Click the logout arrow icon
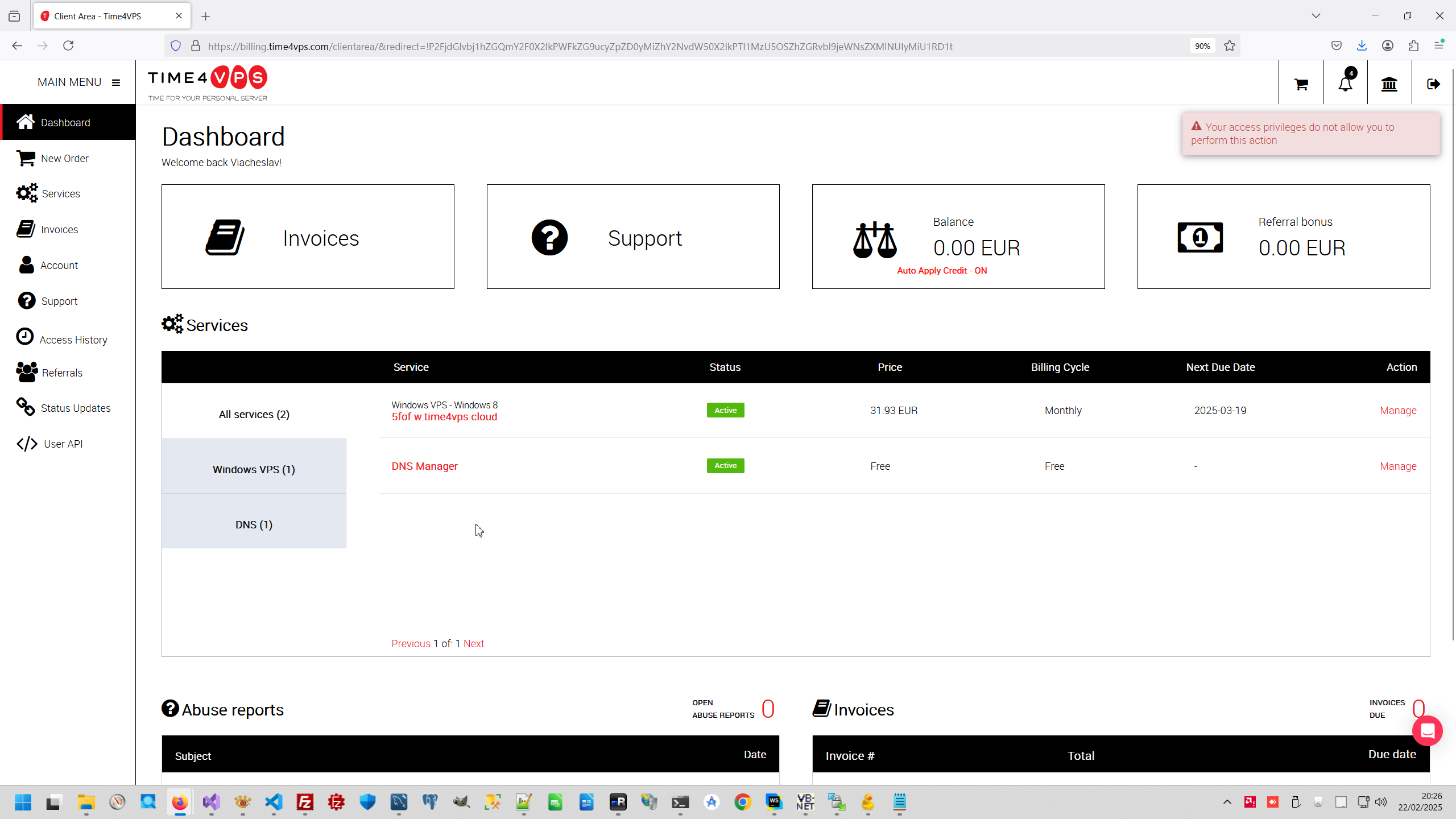The height and width of the screenshot is (819, 1456). tap(1433, 84)
